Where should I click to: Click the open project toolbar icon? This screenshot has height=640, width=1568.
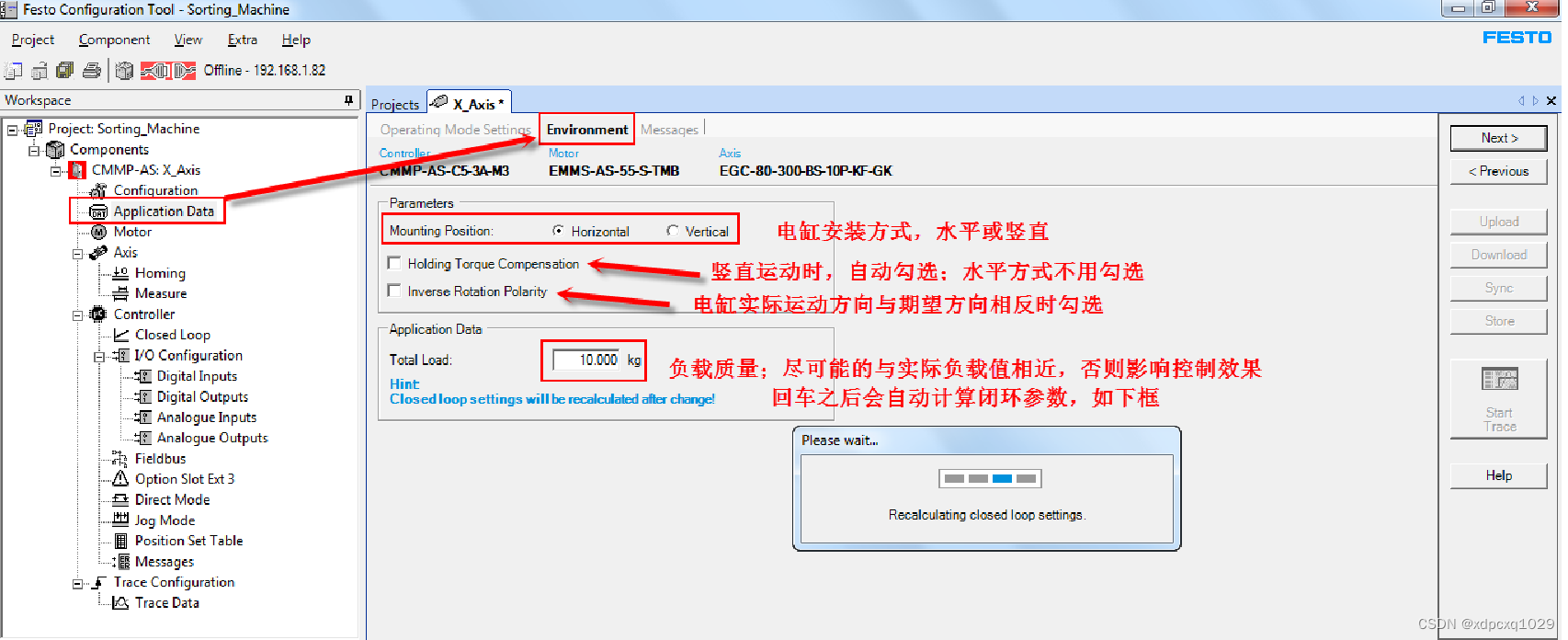(x=40, y=71)
